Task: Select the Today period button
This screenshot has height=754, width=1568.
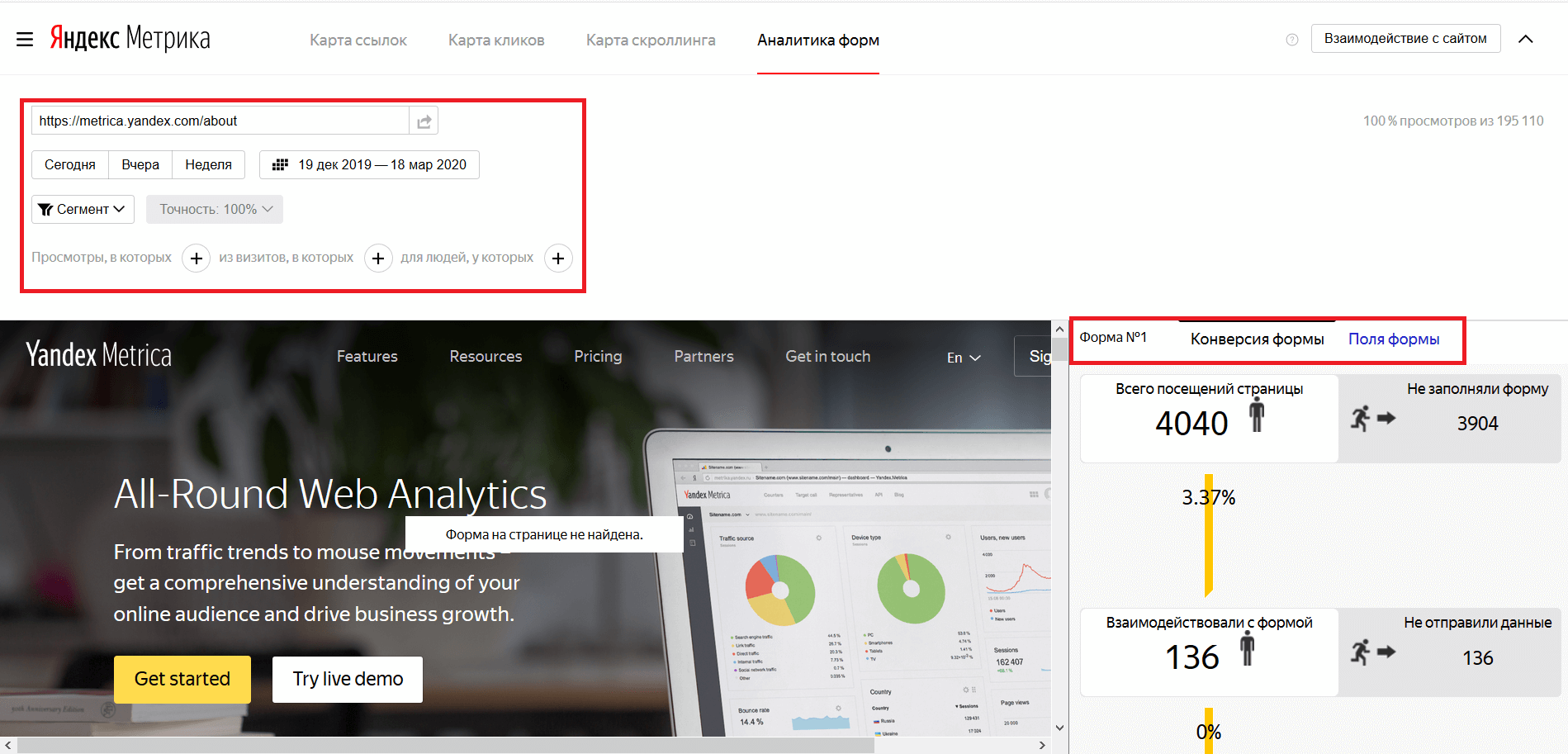Action: click(x=70, y=165)
